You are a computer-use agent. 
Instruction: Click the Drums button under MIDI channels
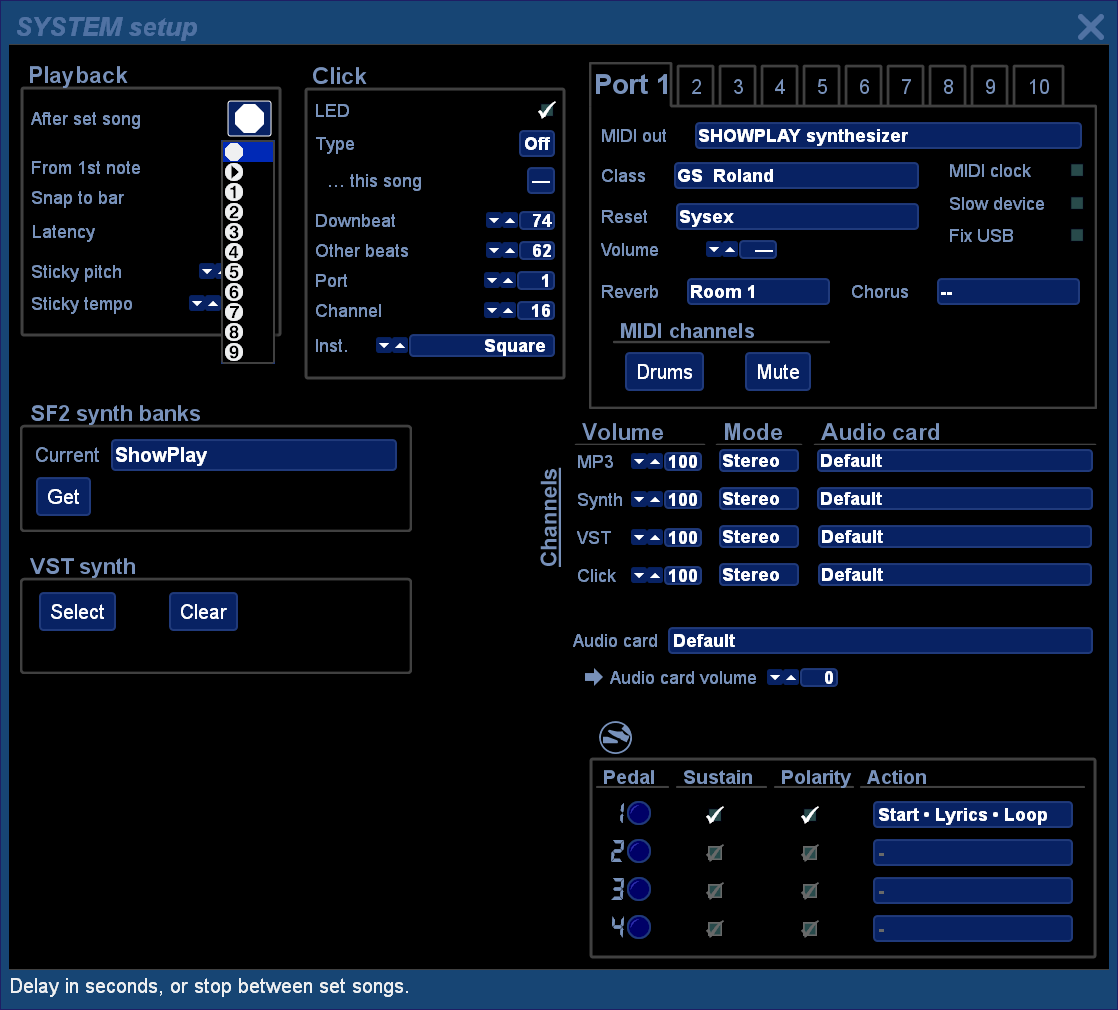click(664, 372)
